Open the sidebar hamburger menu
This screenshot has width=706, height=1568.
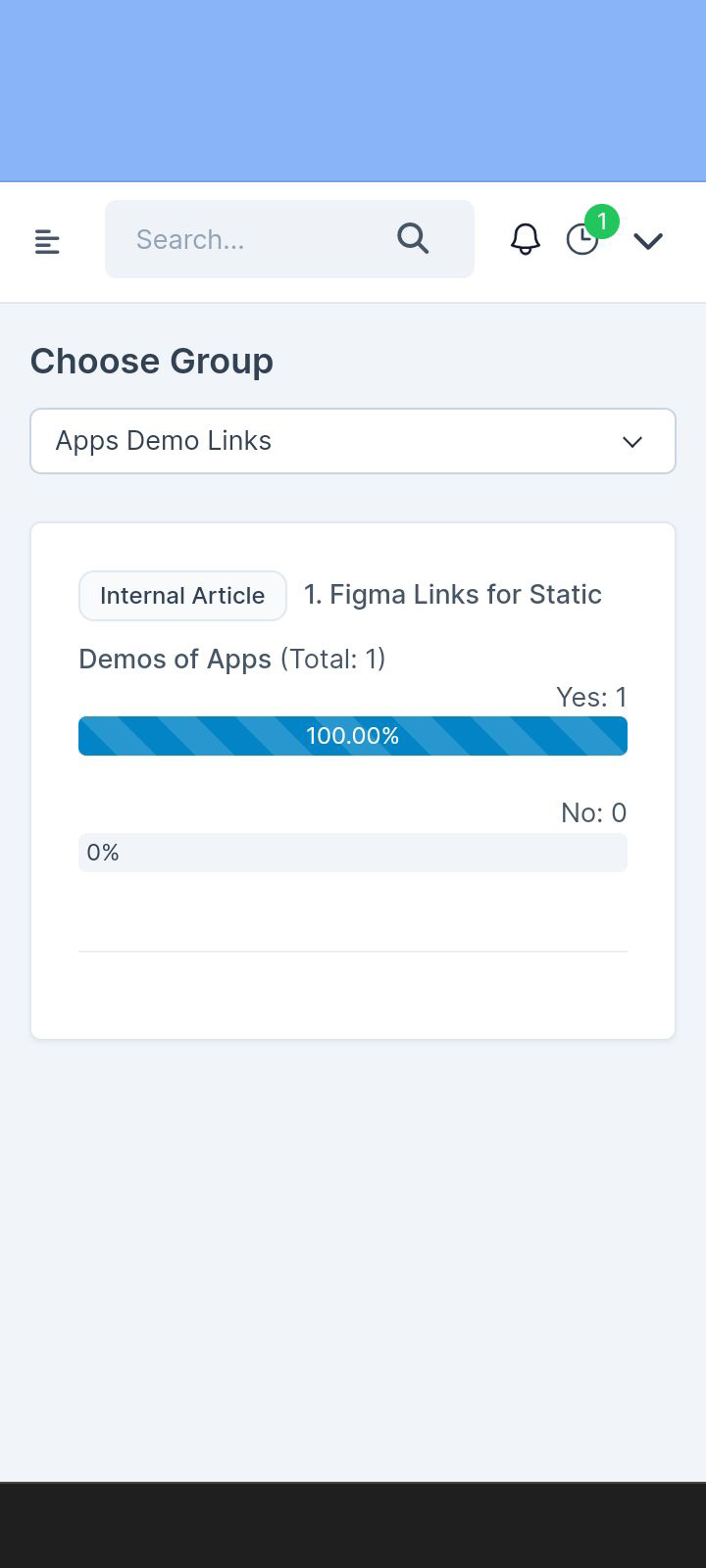47,241
